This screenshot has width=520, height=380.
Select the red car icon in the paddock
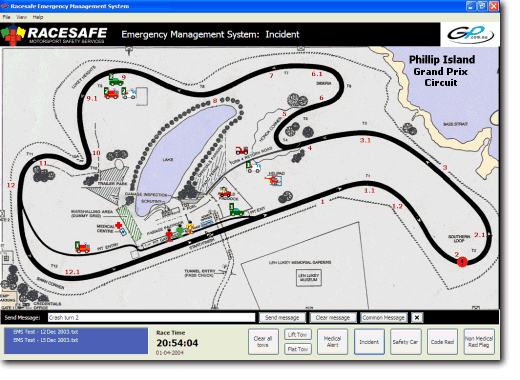(x=225, y=193)
